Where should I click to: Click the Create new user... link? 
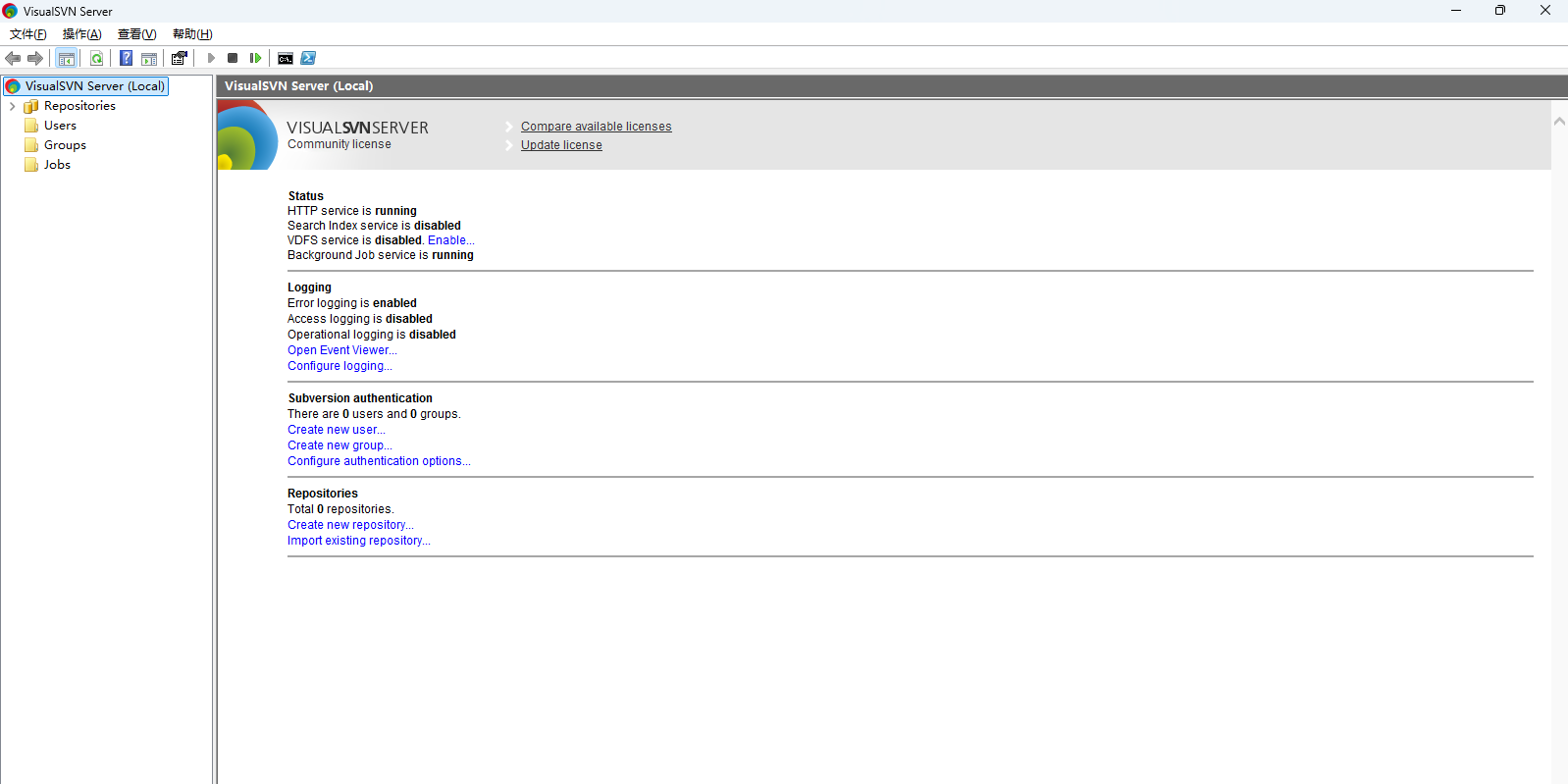[x=337, y=430]
